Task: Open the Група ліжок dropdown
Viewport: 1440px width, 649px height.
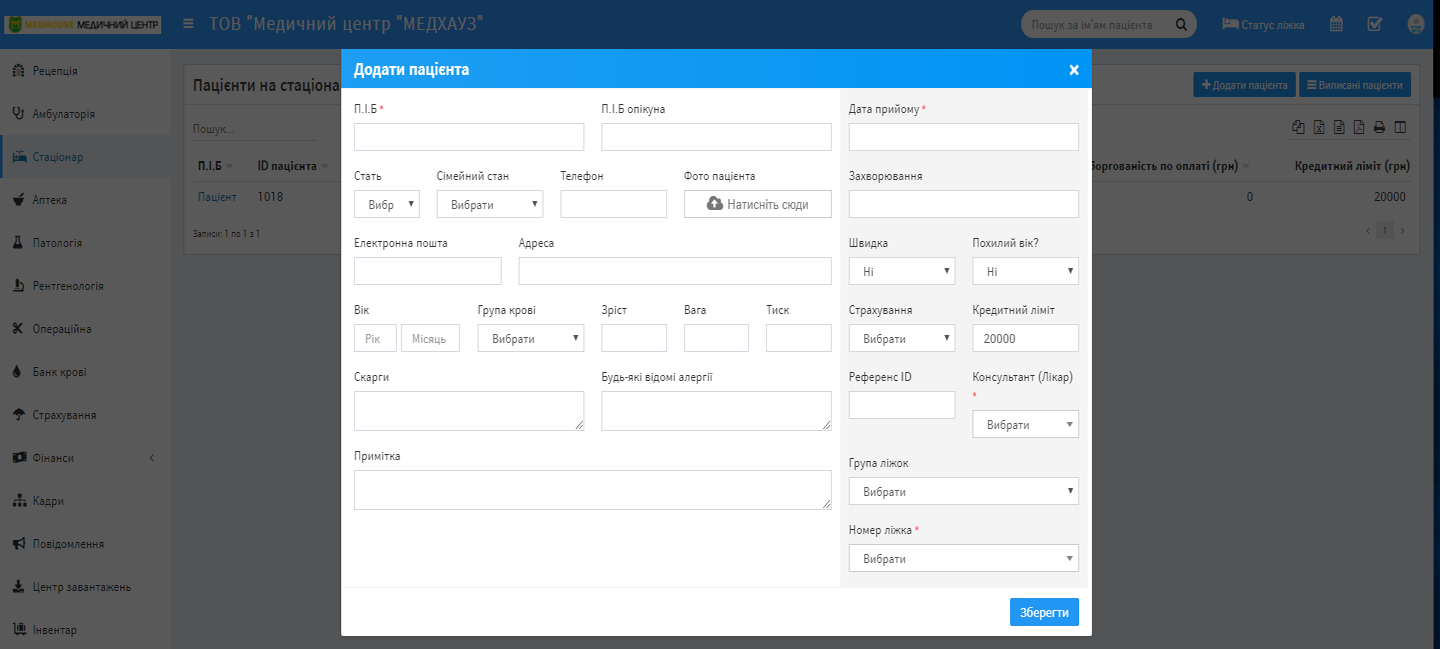Action: point(964,491)
